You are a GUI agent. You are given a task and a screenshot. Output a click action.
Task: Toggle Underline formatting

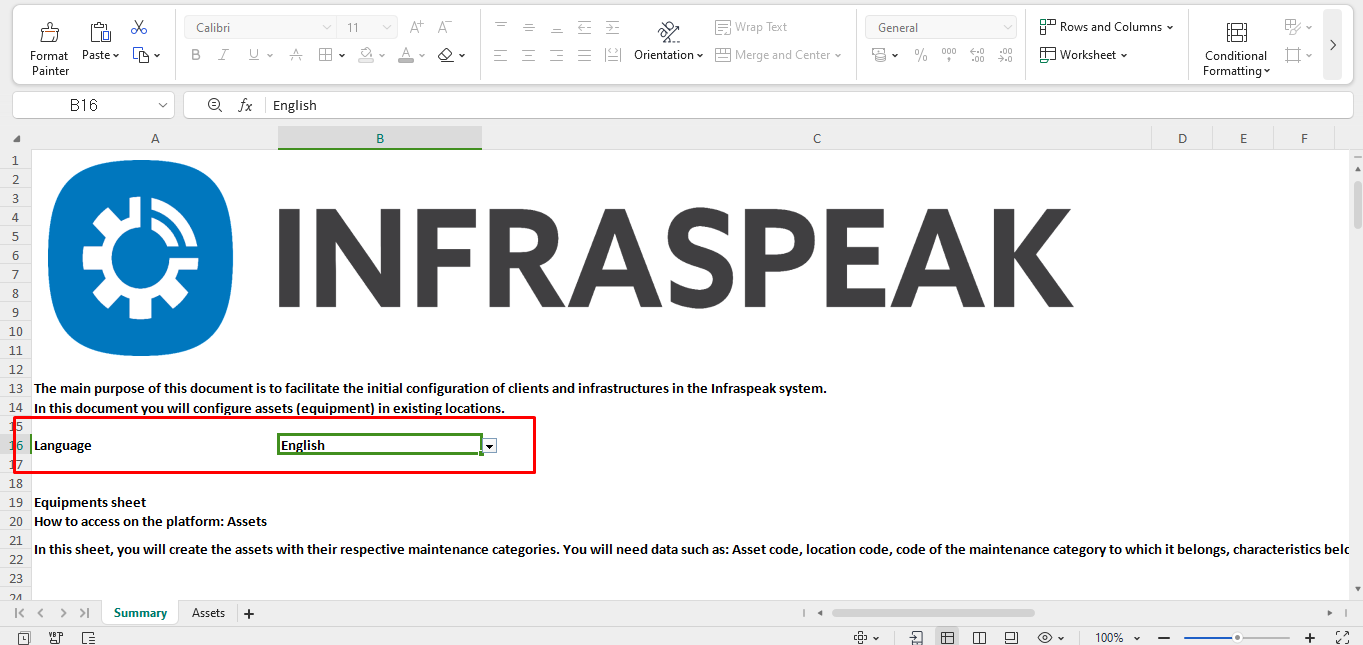pyautogui.click(x=254, y=55)
